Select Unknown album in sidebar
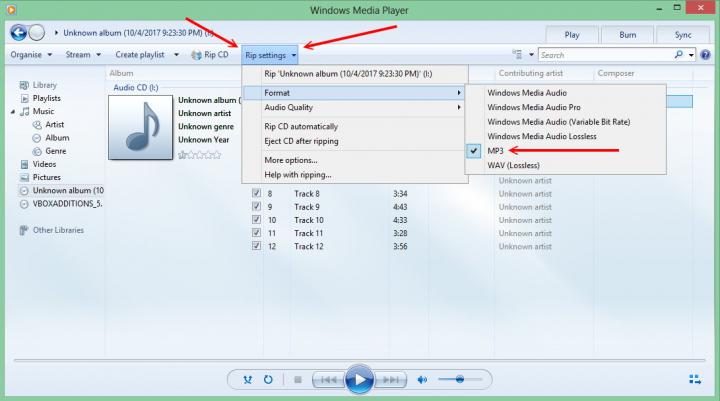 62,191
